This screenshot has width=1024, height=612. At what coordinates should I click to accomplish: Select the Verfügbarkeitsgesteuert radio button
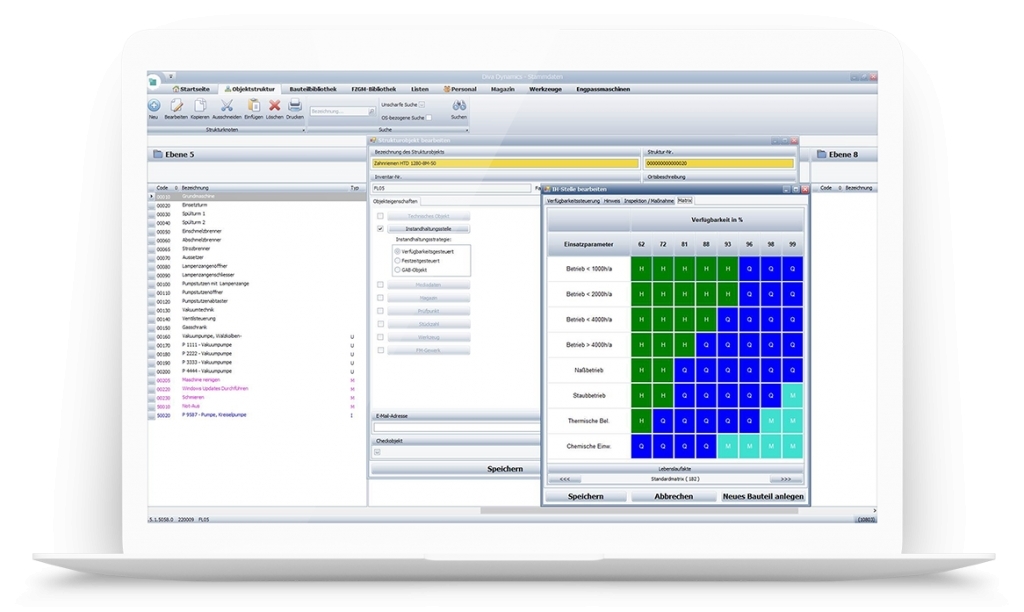point(397,251)
